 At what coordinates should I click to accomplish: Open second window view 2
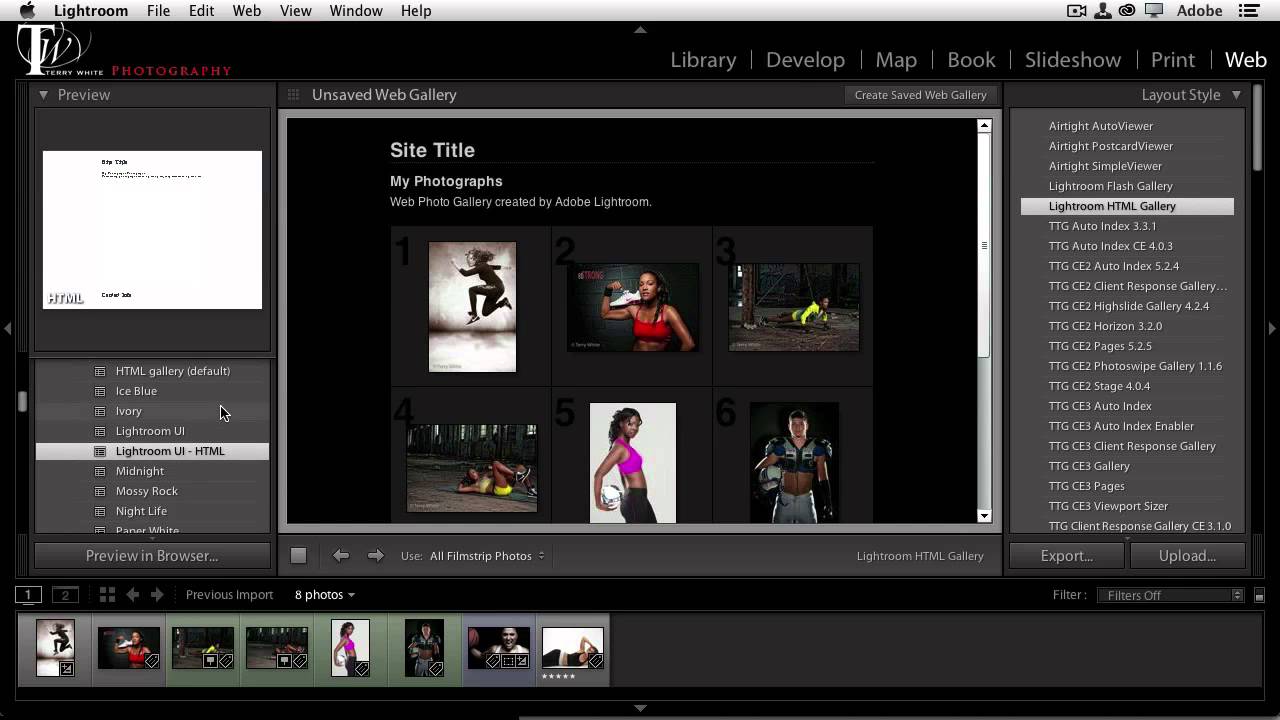point(65,595)
